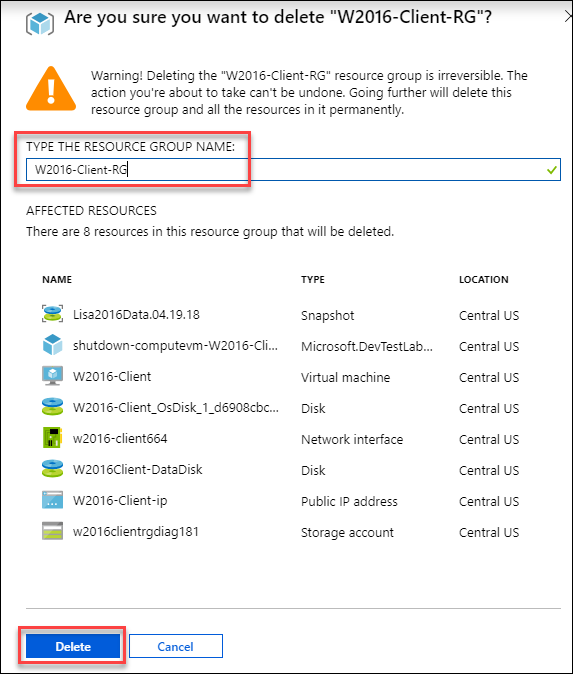Click the W2016Client-DataDisk disk icon
Viewport: 573px width, 674px height.
52,469
